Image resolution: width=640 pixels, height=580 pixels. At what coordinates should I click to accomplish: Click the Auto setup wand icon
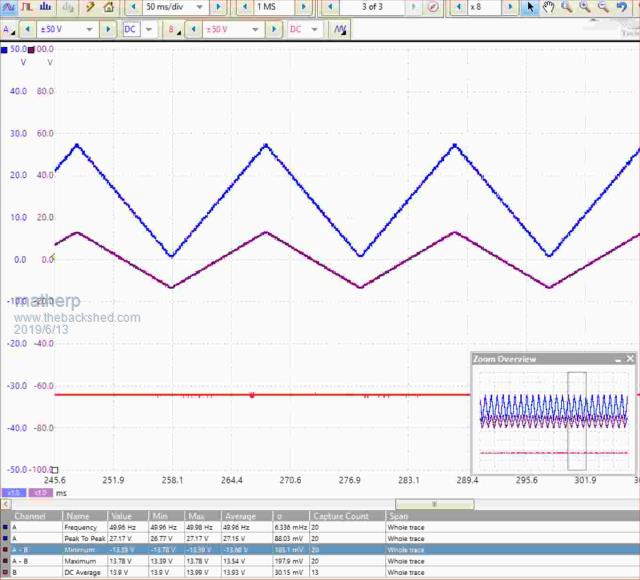point(90,7)
